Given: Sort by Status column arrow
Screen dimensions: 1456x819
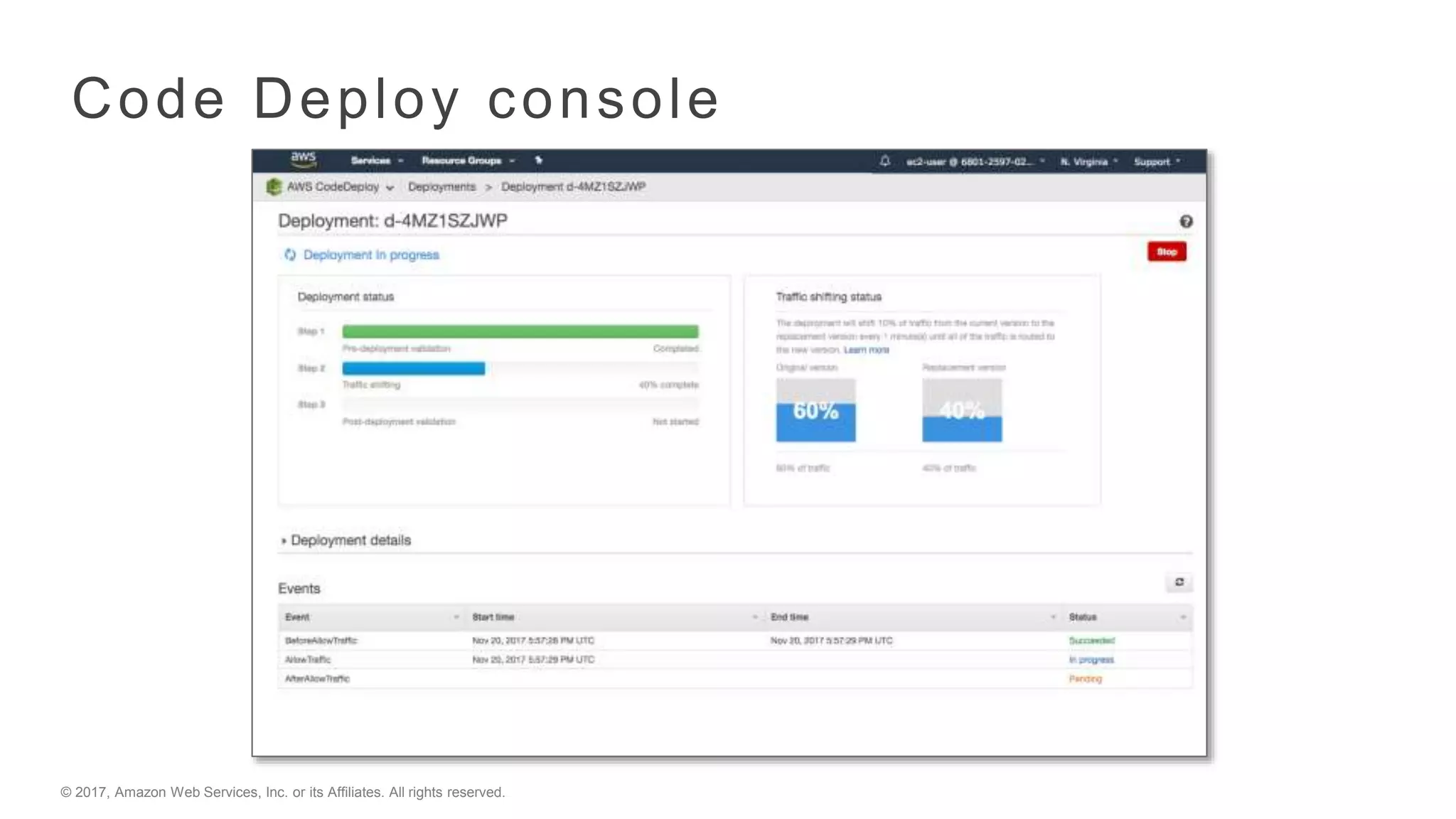Looking at the screenshot, I should [1183, 617].
